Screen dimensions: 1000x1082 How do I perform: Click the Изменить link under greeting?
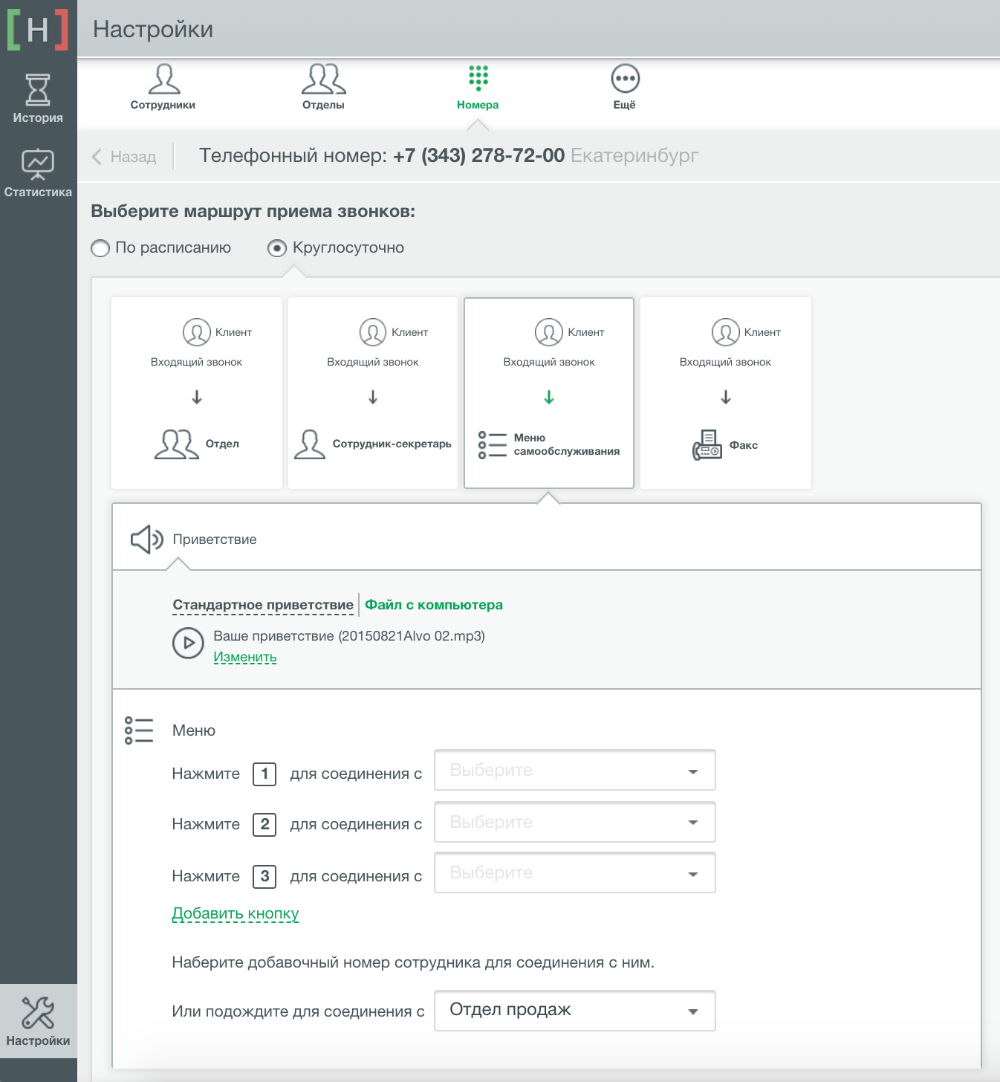pos(245,657)
